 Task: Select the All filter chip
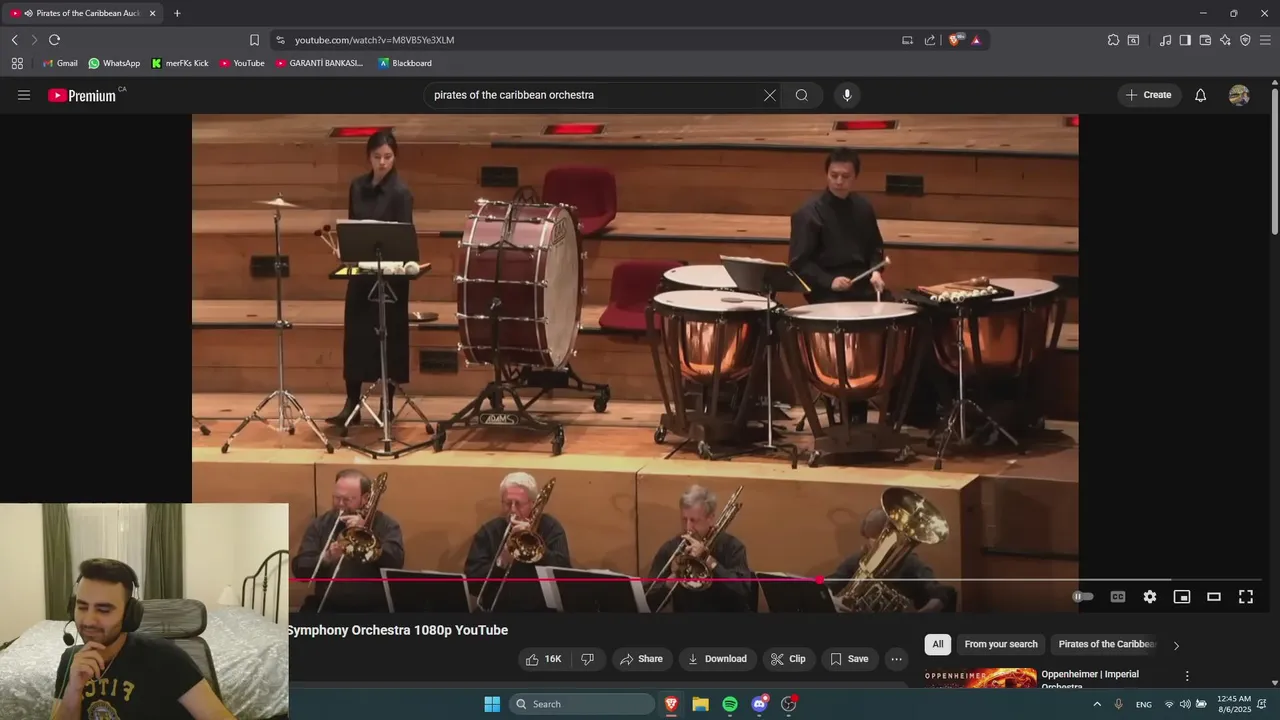point(938,644)
